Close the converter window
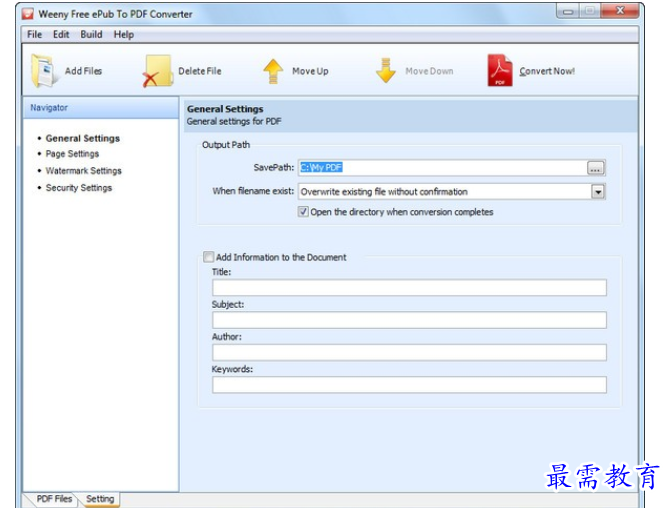The height and width of the screenshot is (508, 668). pos(620,11)
